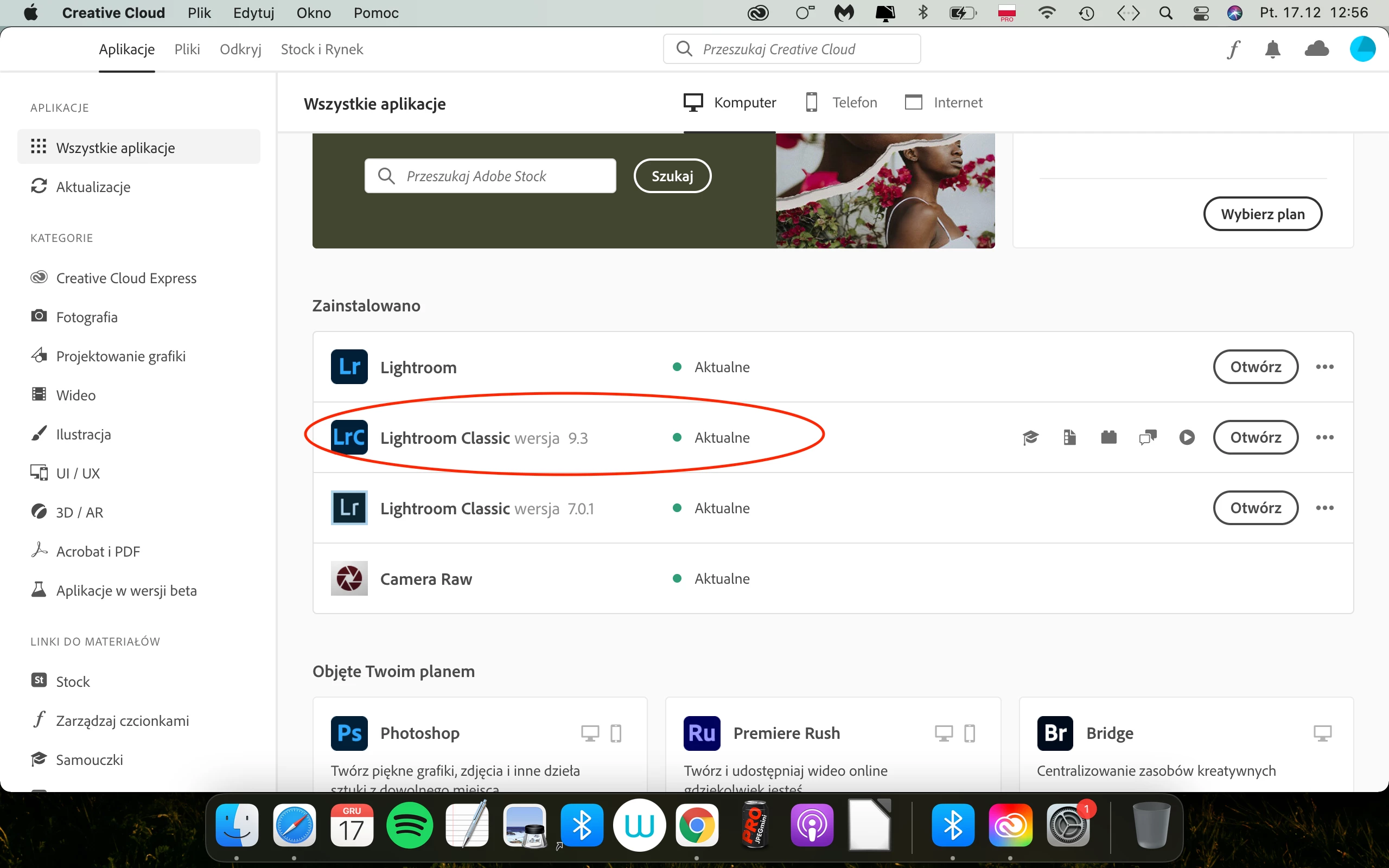Open the Edytuj menu

253,12
